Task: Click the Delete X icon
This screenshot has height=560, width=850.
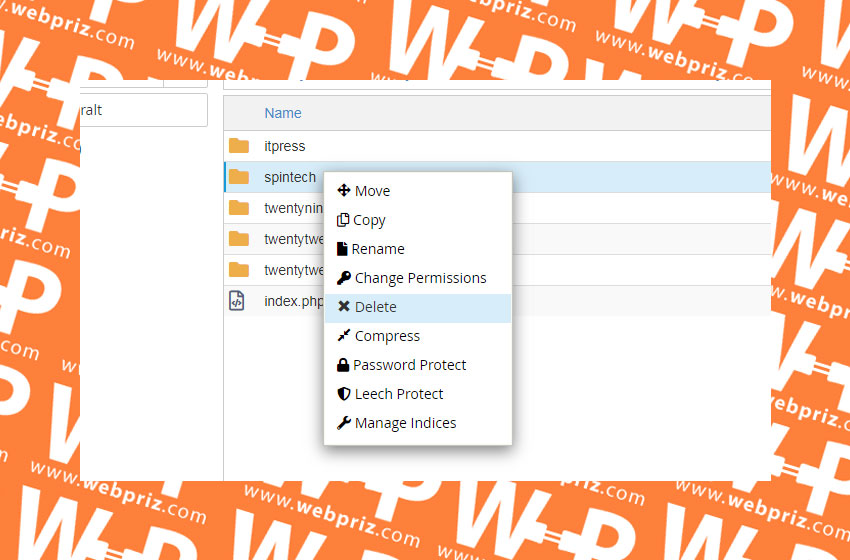Action: pos(344,306)
